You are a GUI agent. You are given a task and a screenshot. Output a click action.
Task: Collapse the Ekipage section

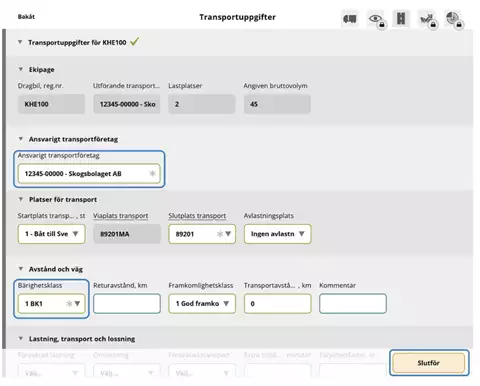tap(21, 69)
